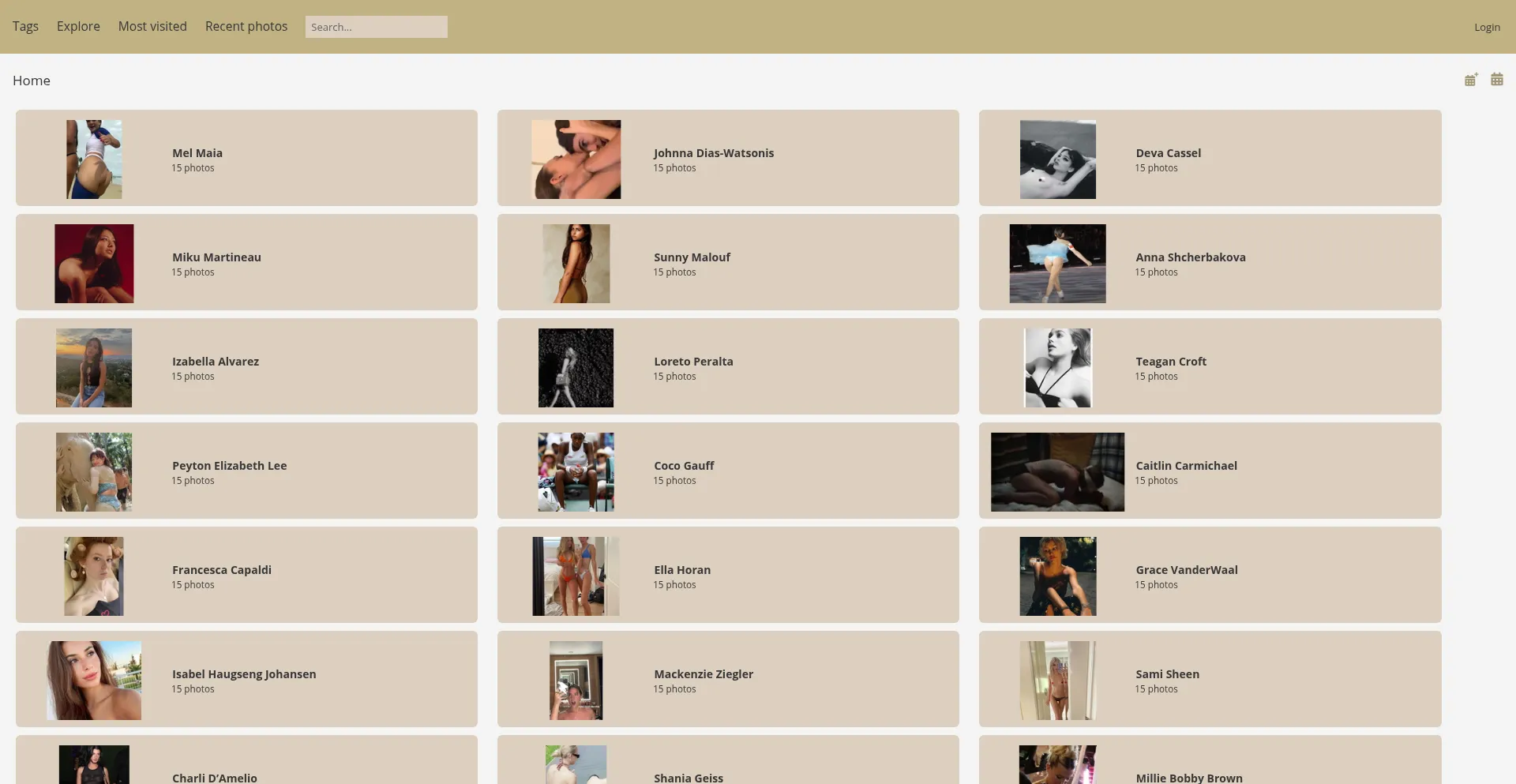Open the Isabel Haugseng Johansen album title

point(244,674)
